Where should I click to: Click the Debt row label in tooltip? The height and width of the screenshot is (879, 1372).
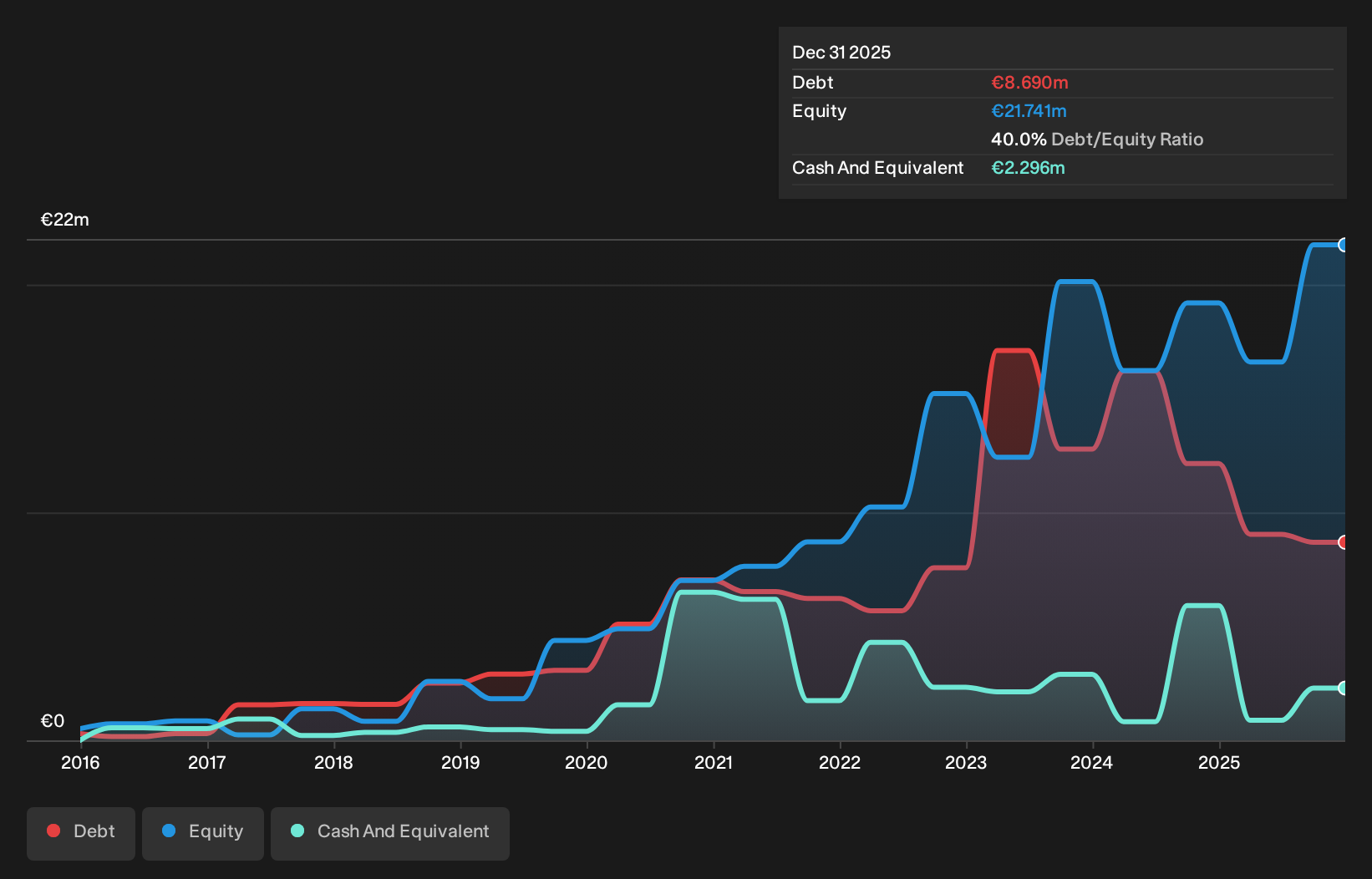pos(813,83)
